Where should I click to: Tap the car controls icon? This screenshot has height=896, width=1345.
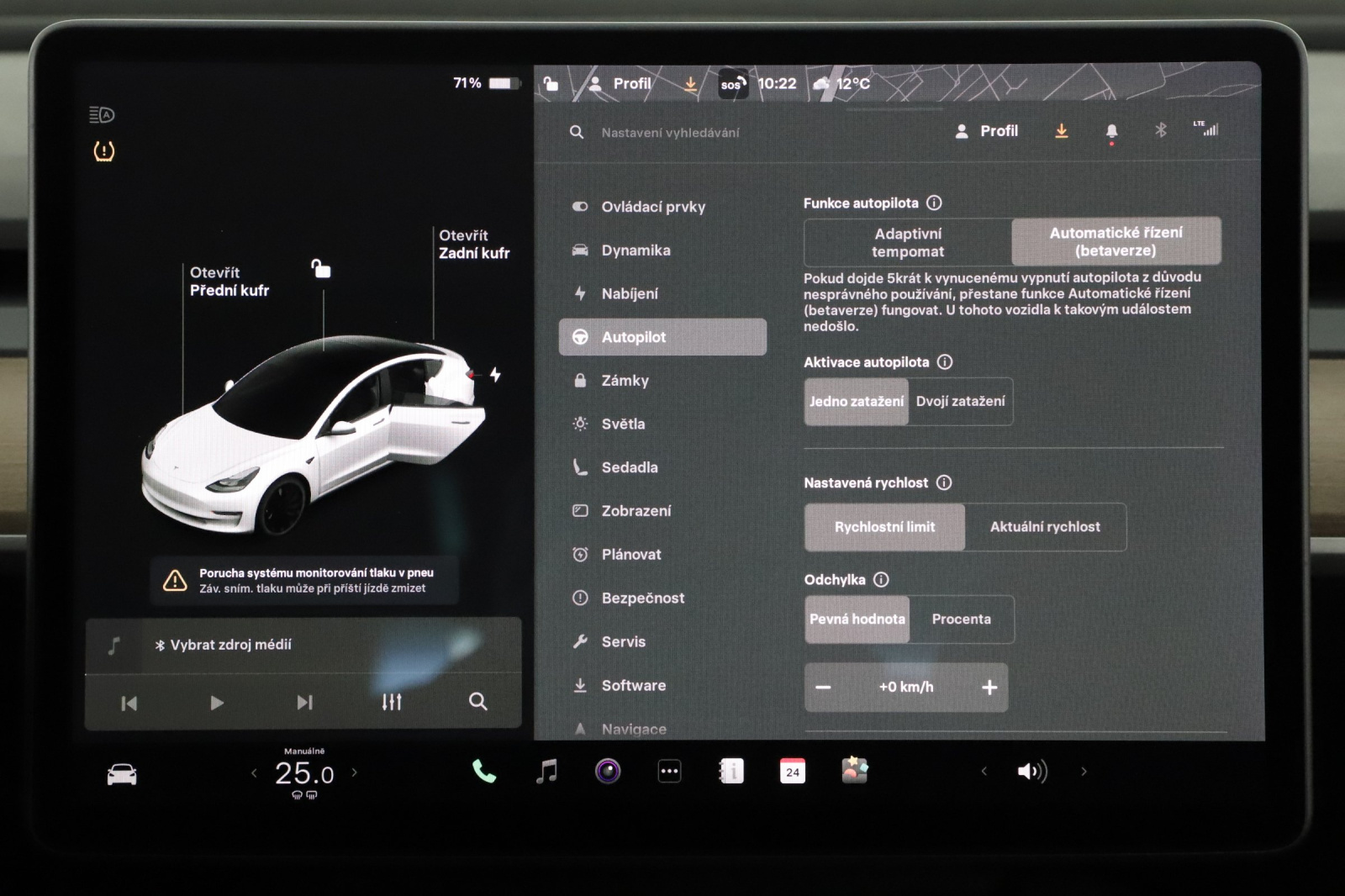(122, 773)
